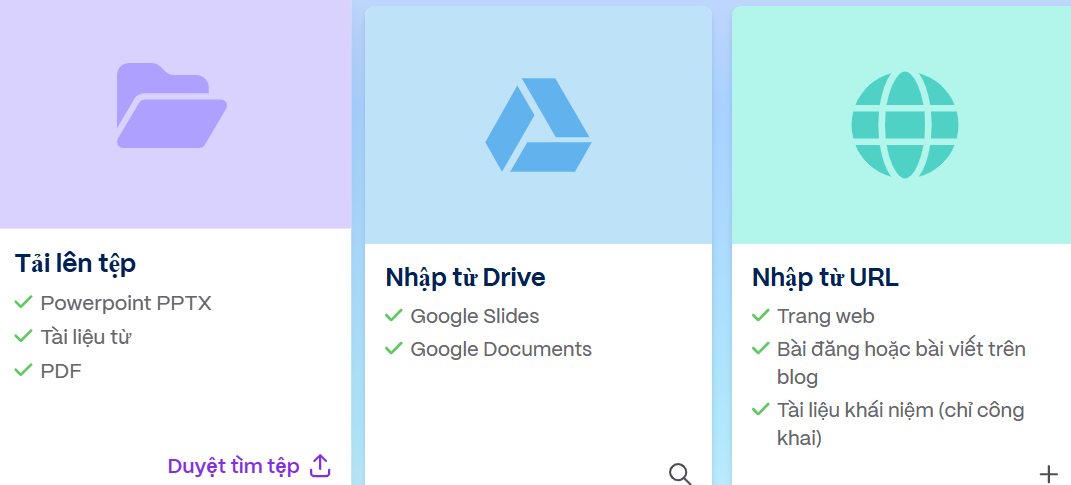Image resolution: width=1071 pixels, height=485 pixels.
Task: Click the magnifier icon on Drive card
Action: [x=680, y=474]
